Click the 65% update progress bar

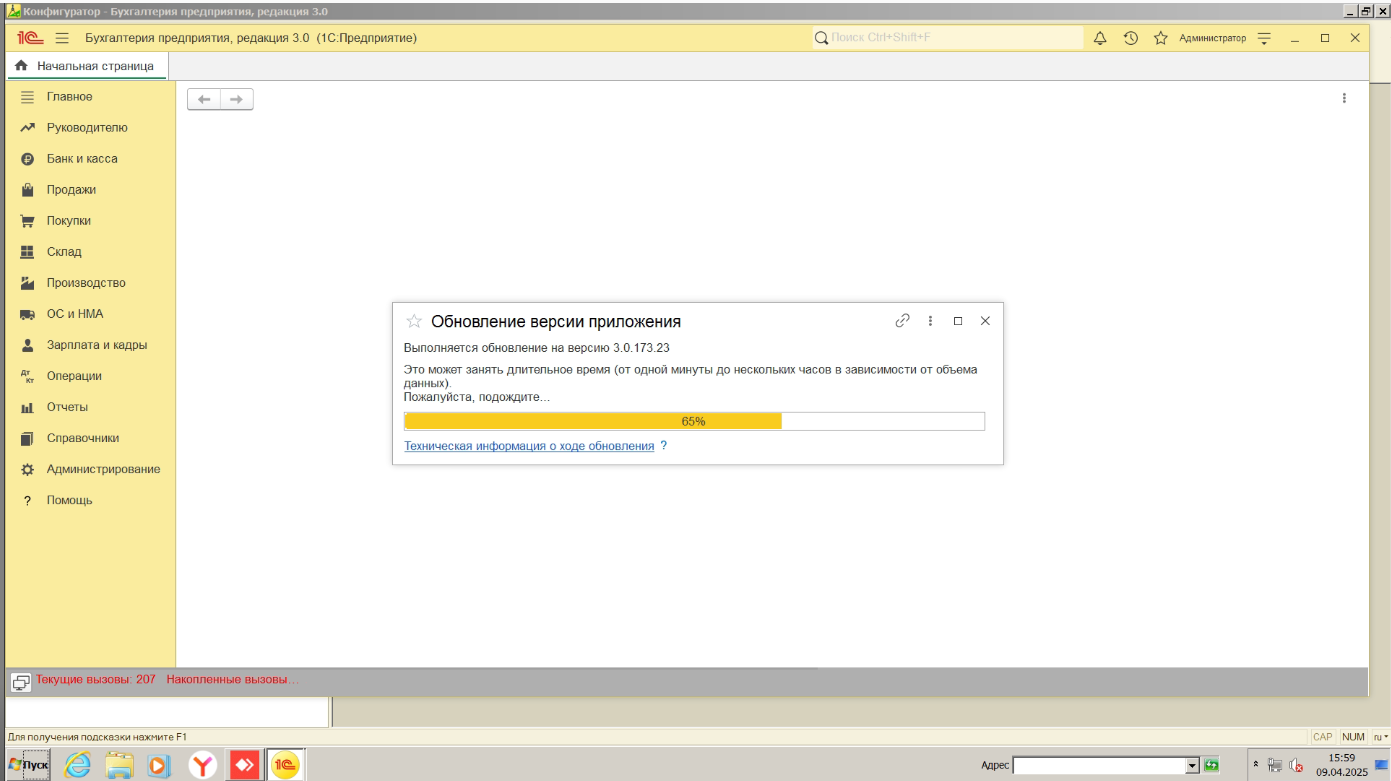tap(694, 421)
